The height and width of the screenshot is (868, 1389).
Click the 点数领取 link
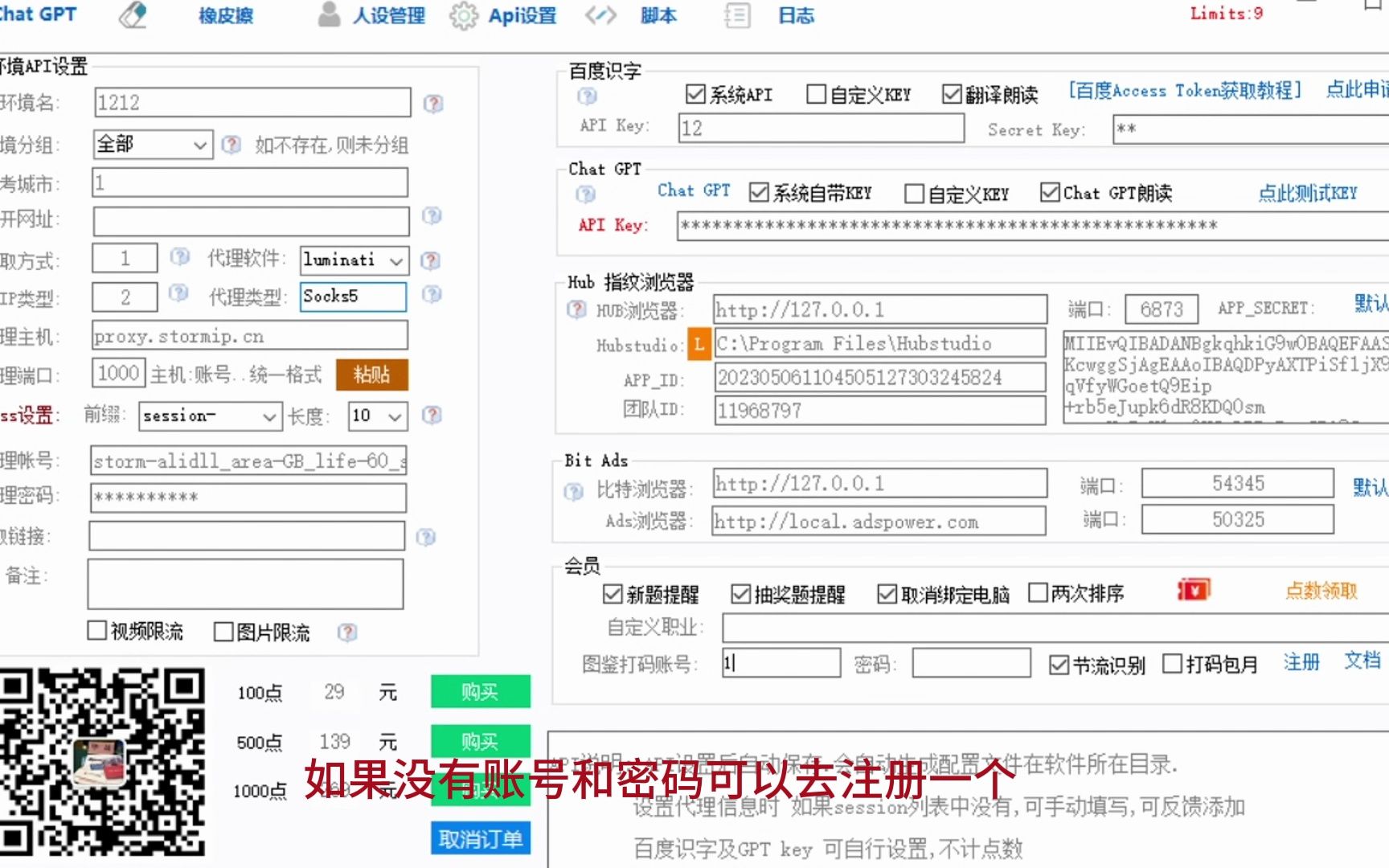coord(1321,591)
